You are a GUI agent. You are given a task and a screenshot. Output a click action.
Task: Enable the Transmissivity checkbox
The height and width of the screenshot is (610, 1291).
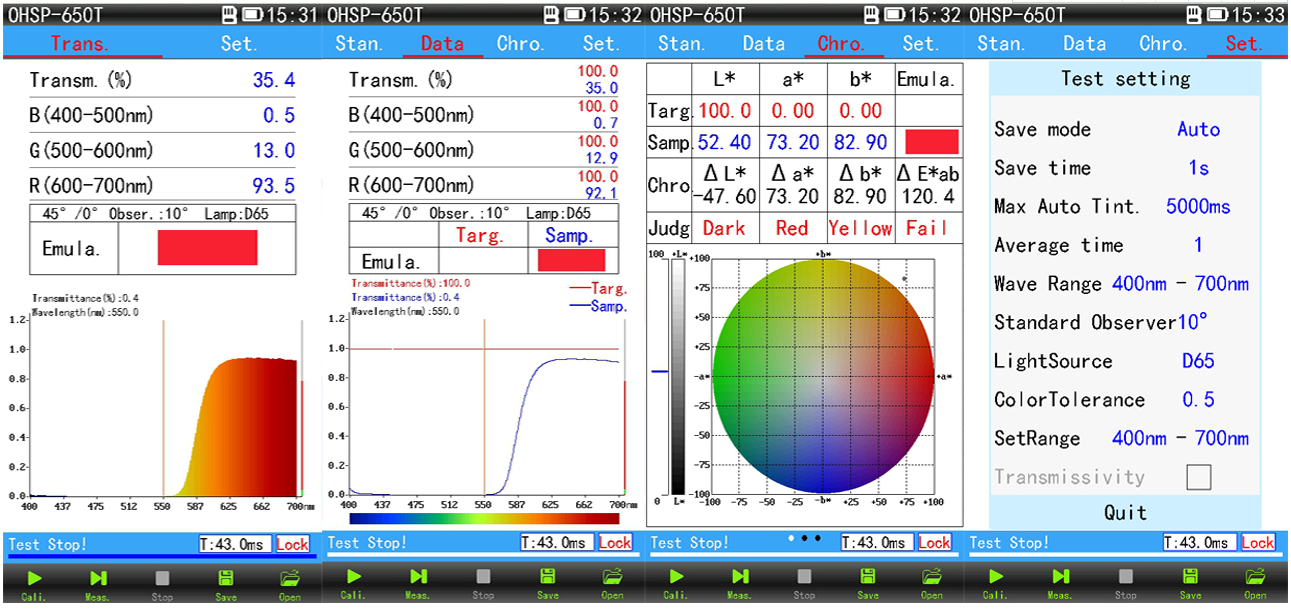click(1198, 477)
